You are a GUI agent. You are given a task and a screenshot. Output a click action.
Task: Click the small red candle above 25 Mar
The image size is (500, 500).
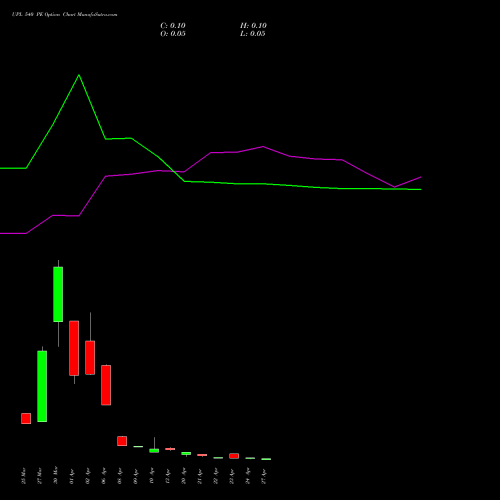tap(26, 418)
